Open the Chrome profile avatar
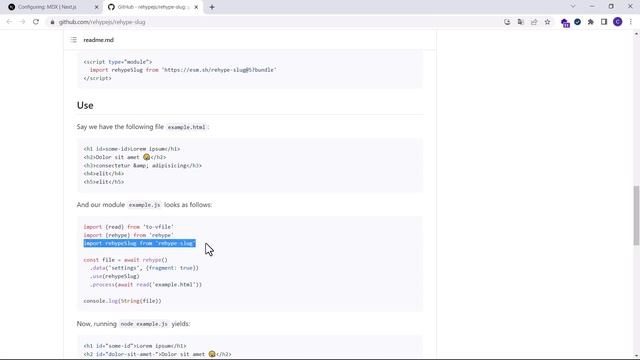640x360 pixels. coord(618,22)
